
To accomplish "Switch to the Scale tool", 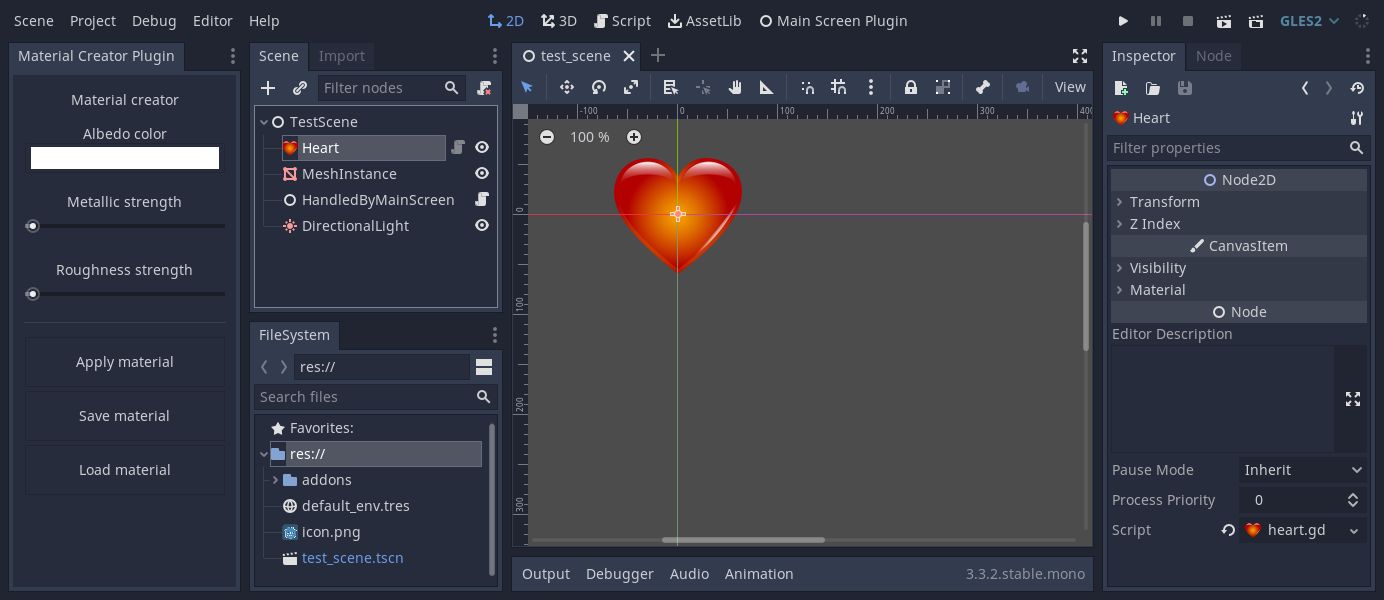I will [632, 87].
